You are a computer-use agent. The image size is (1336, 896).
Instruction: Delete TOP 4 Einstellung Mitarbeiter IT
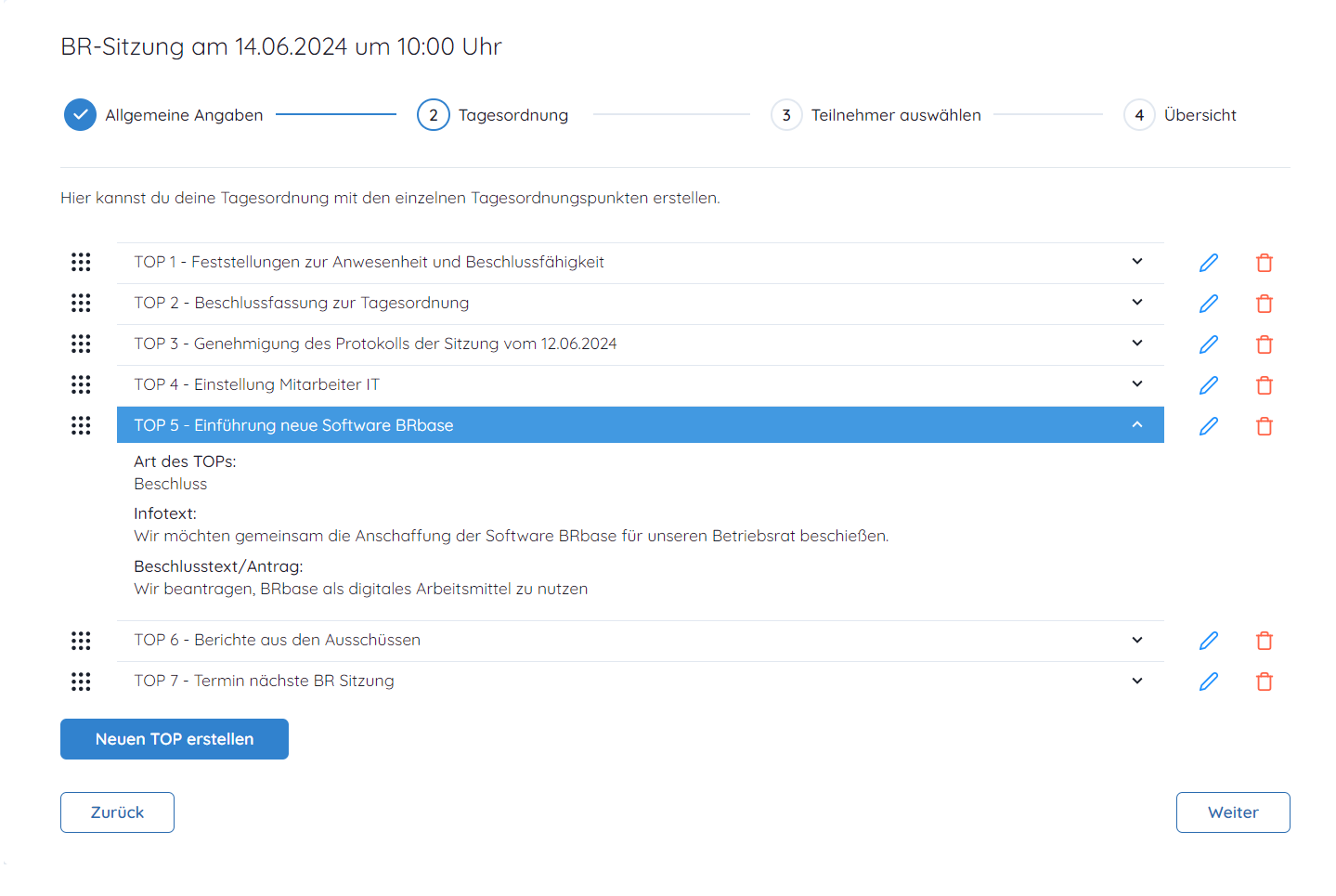point(1264,385)
